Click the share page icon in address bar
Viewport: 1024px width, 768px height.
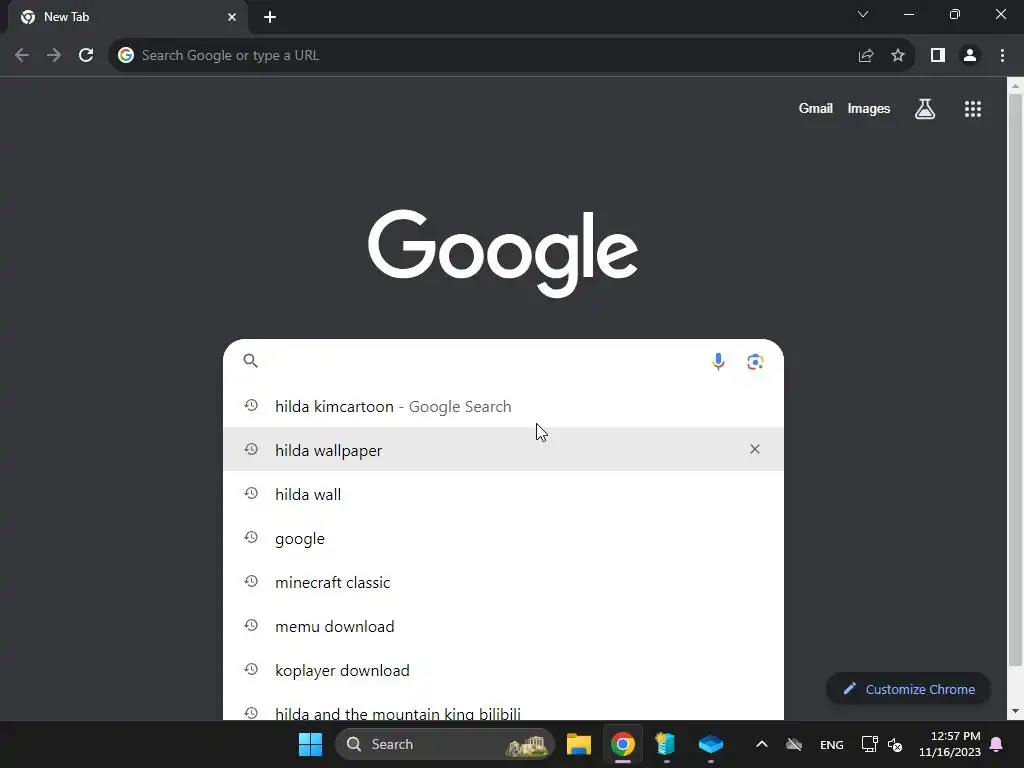[x=866, y=56]
